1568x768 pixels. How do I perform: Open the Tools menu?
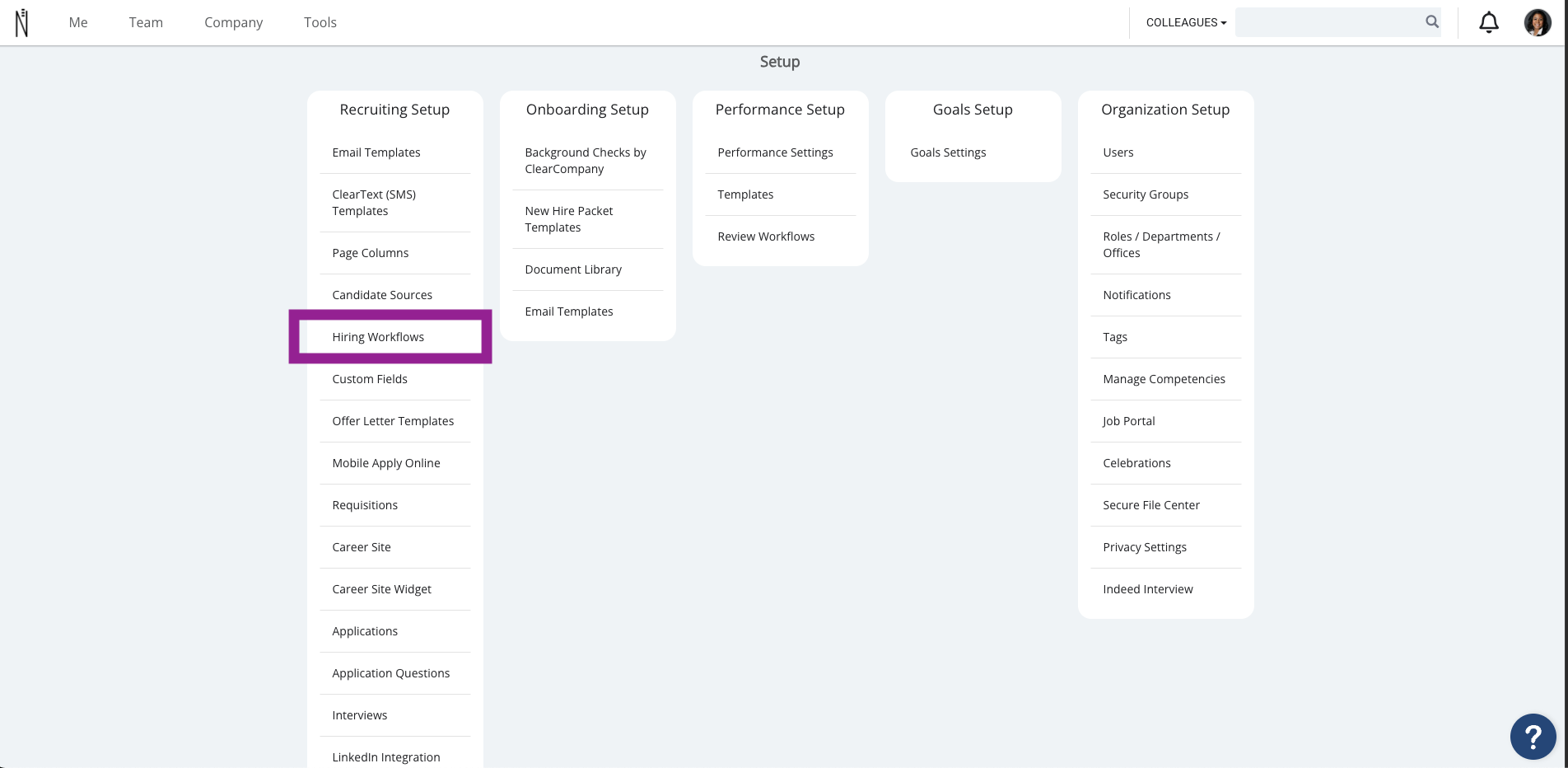coord(320,22)
